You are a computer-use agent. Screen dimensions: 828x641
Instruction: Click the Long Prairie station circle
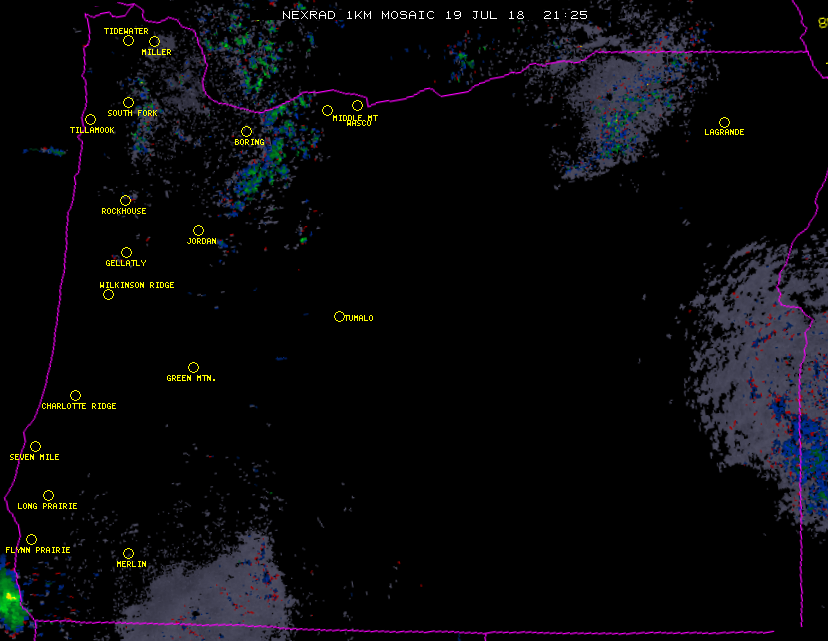click(x=48, y=496)
